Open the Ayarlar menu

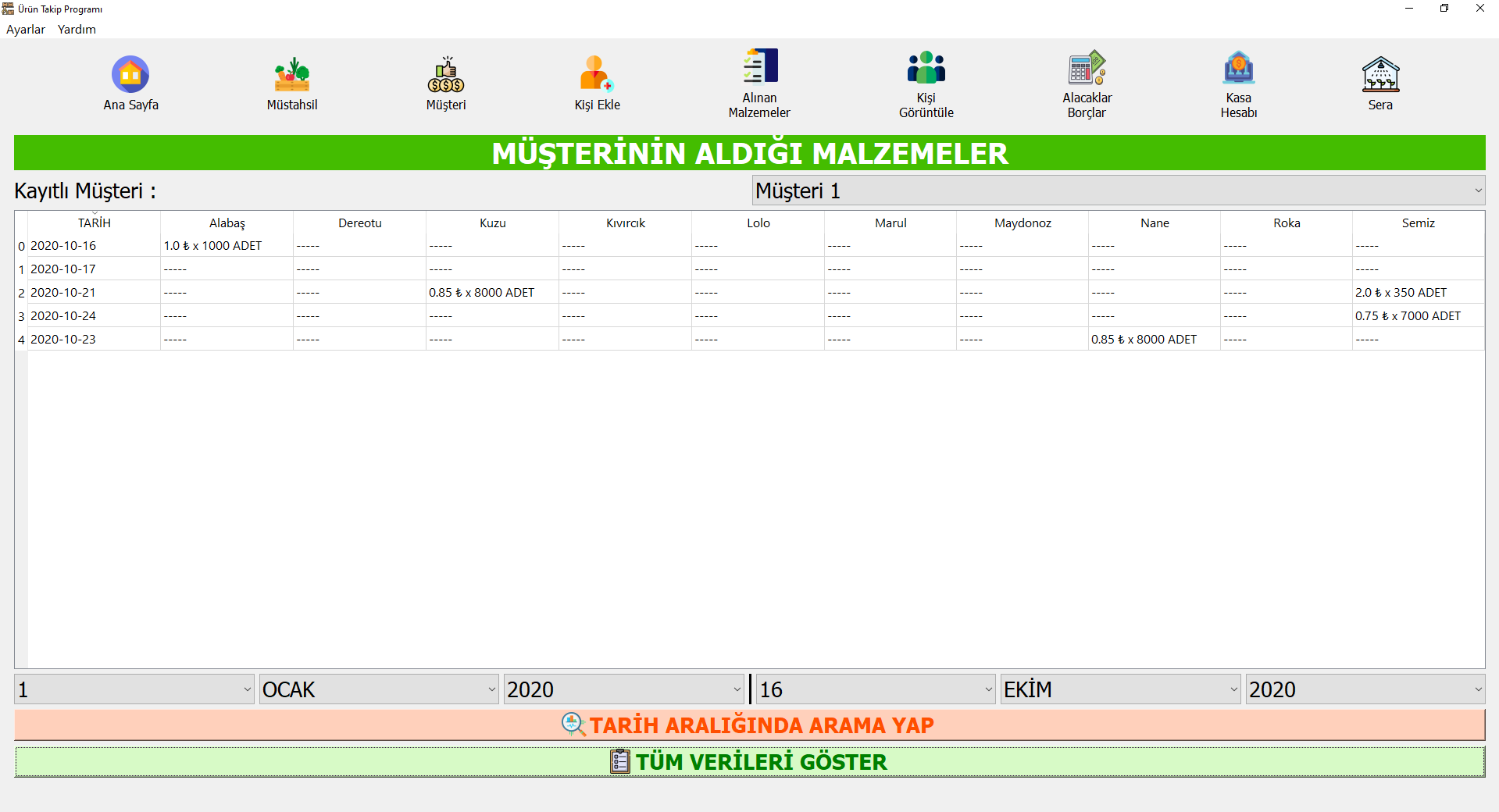point(26,30)
